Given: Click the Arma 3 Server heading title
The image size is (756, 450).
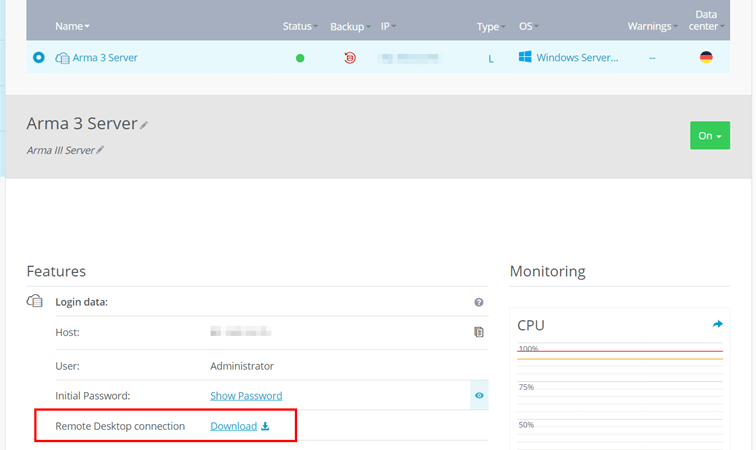Looking at the screenshot, I should click(82, 124).
